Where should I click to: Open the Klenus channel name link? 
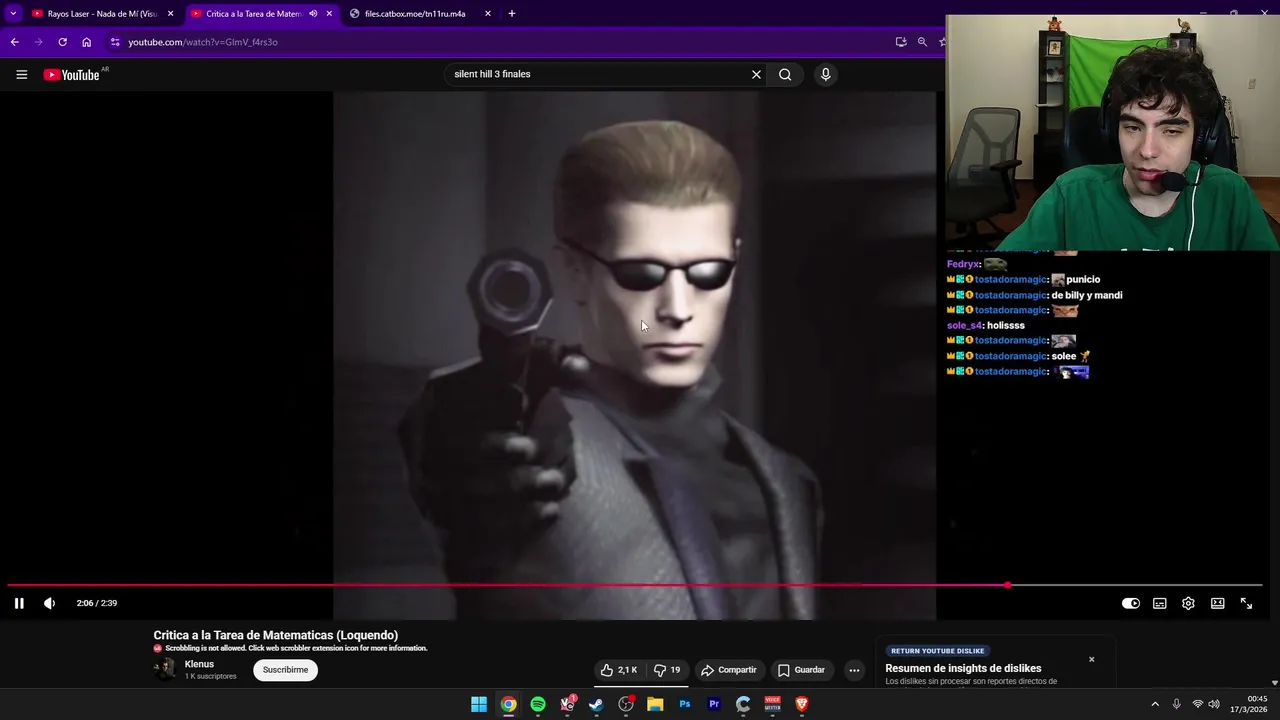pos(199,664)
